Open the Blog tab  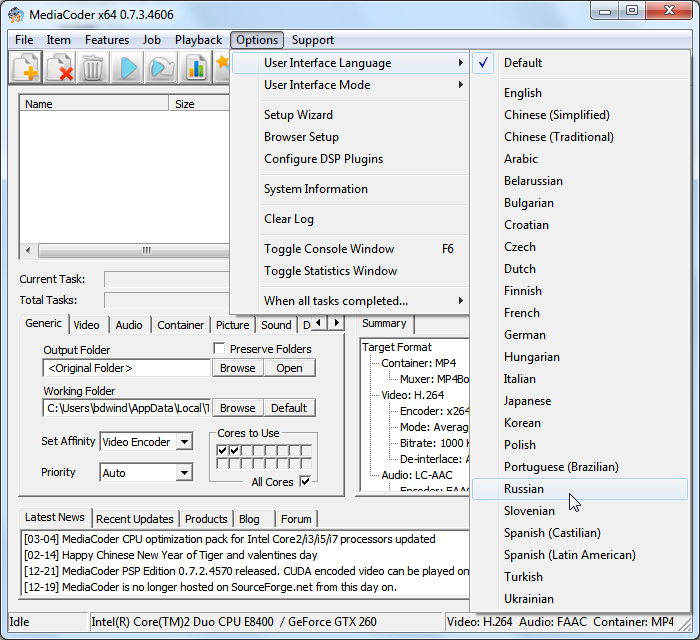coord(249,519)
